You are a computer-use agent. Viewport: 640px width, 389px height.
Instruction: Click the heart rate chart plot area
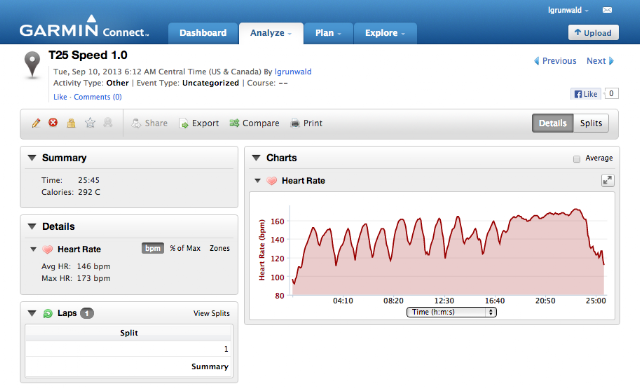pos(448,250)
